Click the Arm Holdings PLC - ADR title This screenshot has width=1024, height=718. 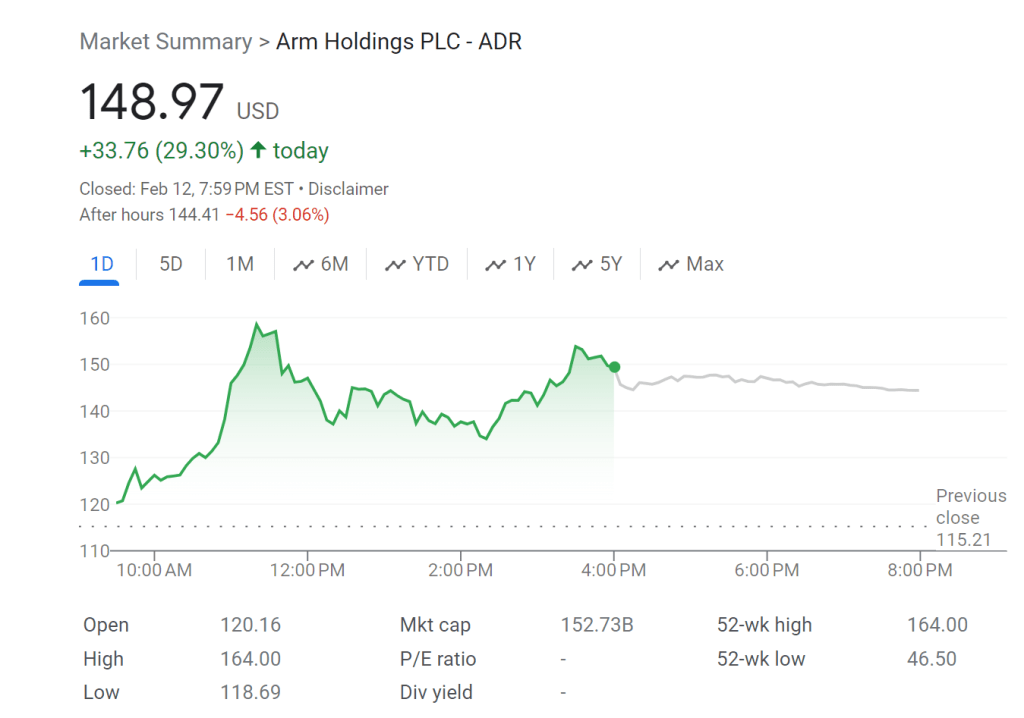pyautogui.click(x=398, y=42)
